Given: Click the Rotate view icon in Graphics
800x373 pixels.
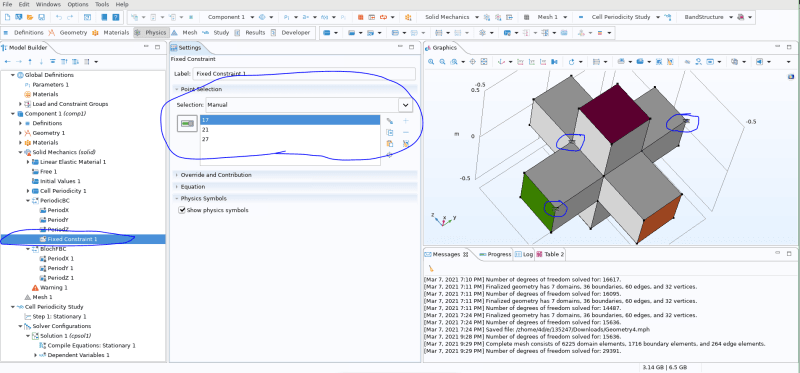Looking at the screenshot, I should pos(571,62).
